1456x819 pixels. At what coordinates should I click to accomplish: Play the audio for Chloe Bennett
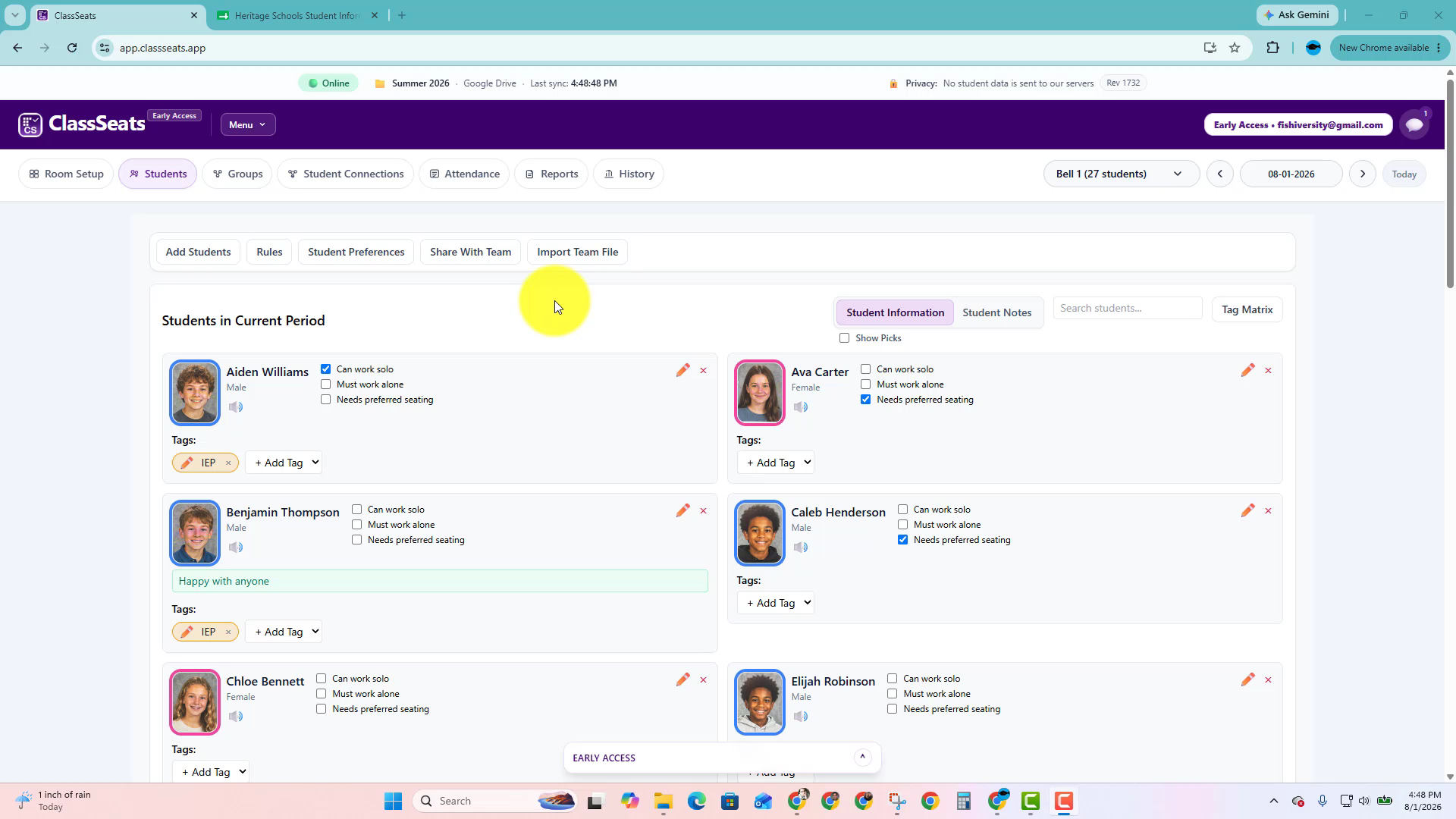(236, 717)
